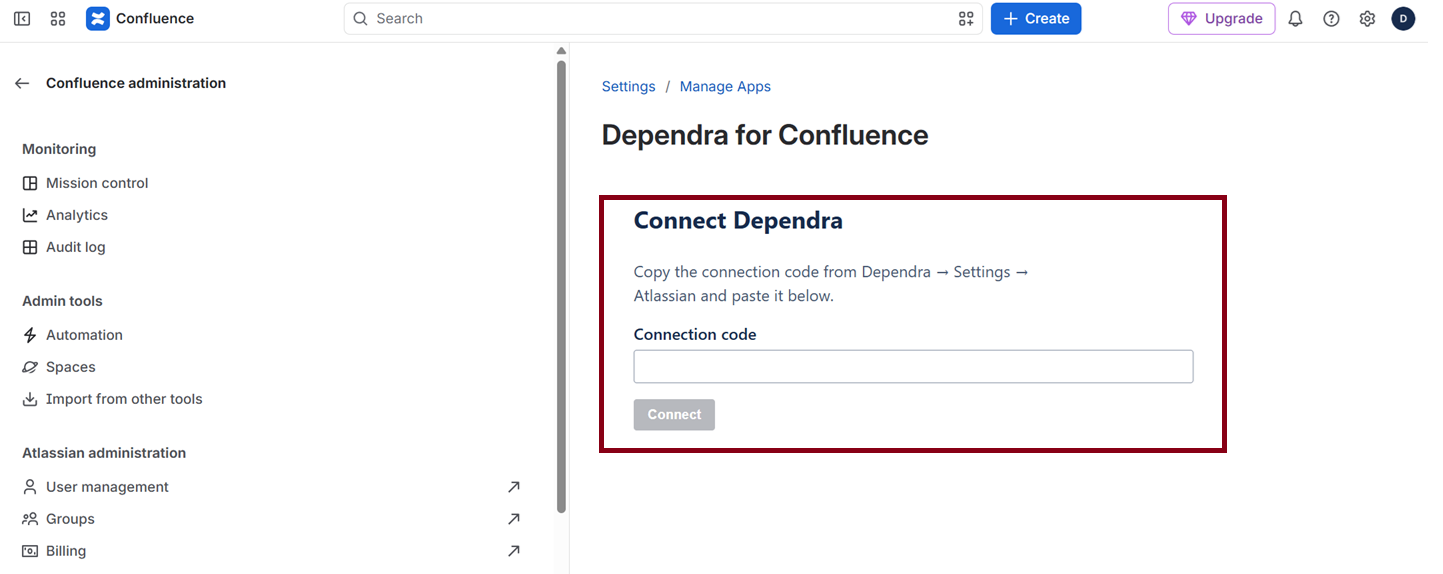1443x574 pixels.
Task: Click the external link arrow for Groups
Action: pyautogui.click(x=513, y=519)
